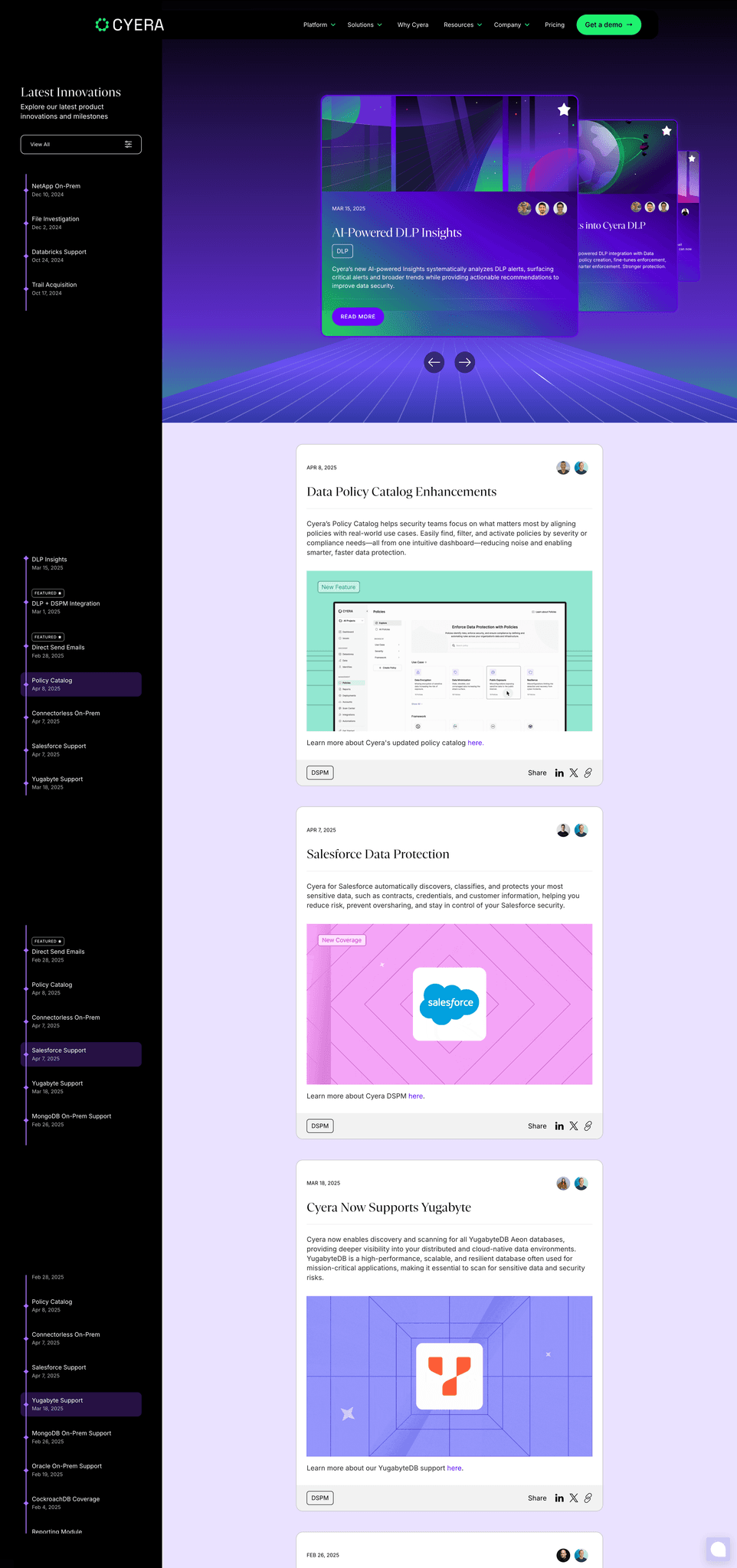Click the policy catalog screenshot image
The width and height of the screenshot is (737, 1568).
[450, 651]
